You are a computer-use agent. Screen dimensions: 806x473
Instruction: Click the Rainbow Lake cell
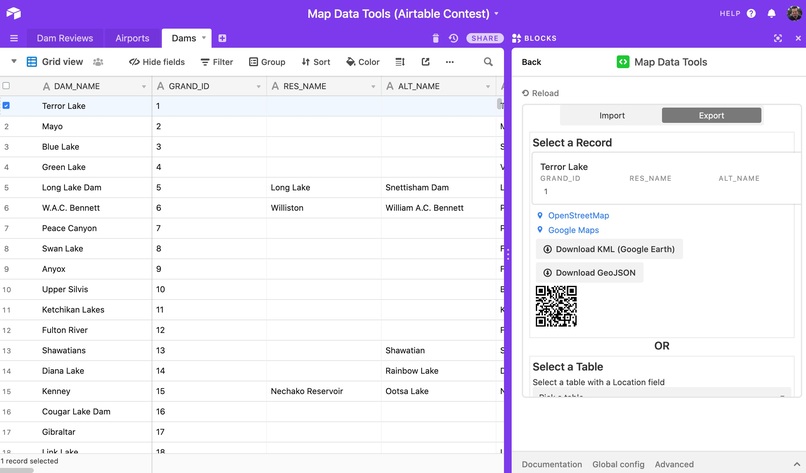point(412,371)
